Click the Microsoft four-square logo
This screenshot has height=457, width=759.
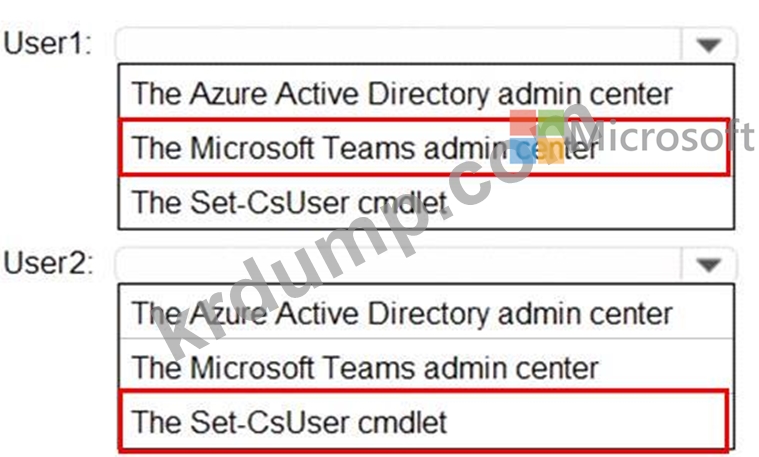click(x=539, y=137)
